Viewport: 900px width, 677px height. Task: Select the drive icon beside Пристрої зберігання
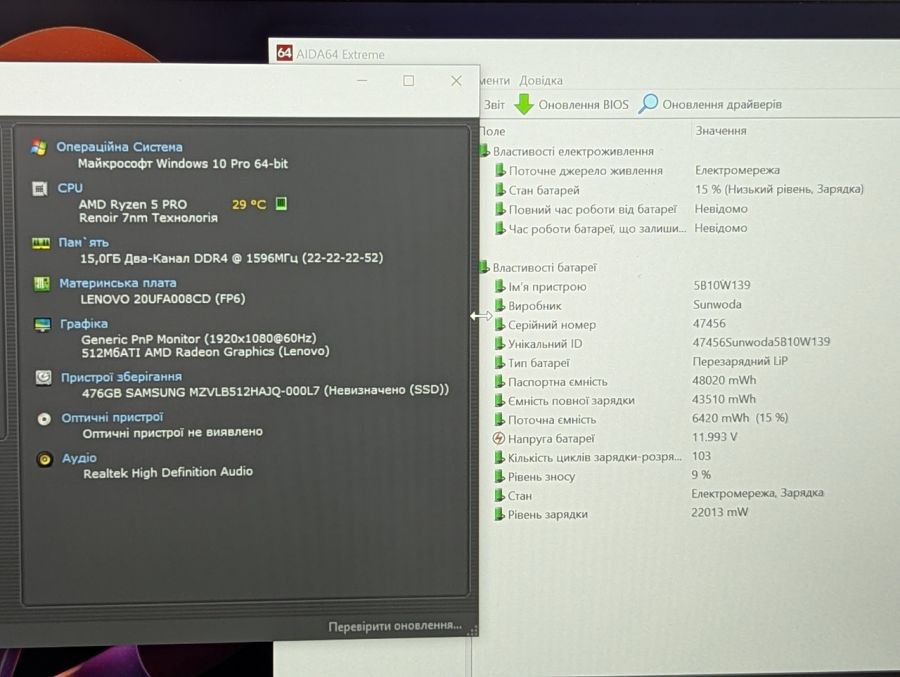click(44, 377)
